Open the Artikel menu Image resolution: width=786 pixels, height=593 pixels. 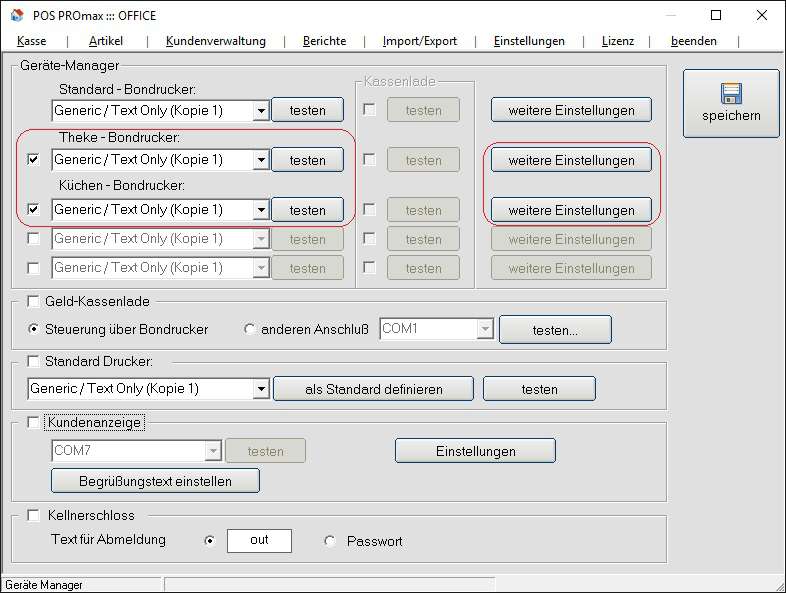coord(106,41)
